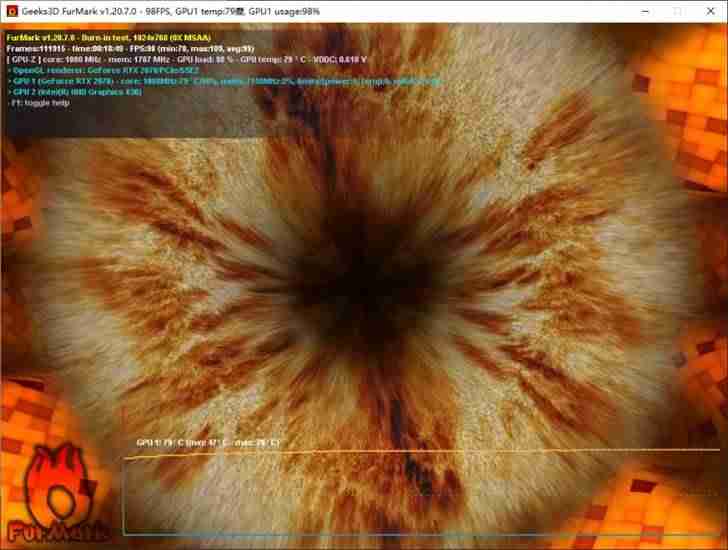Select the Frames and FPS statistics line
Screen dimensions: 728x550
[x=130, y=49]
